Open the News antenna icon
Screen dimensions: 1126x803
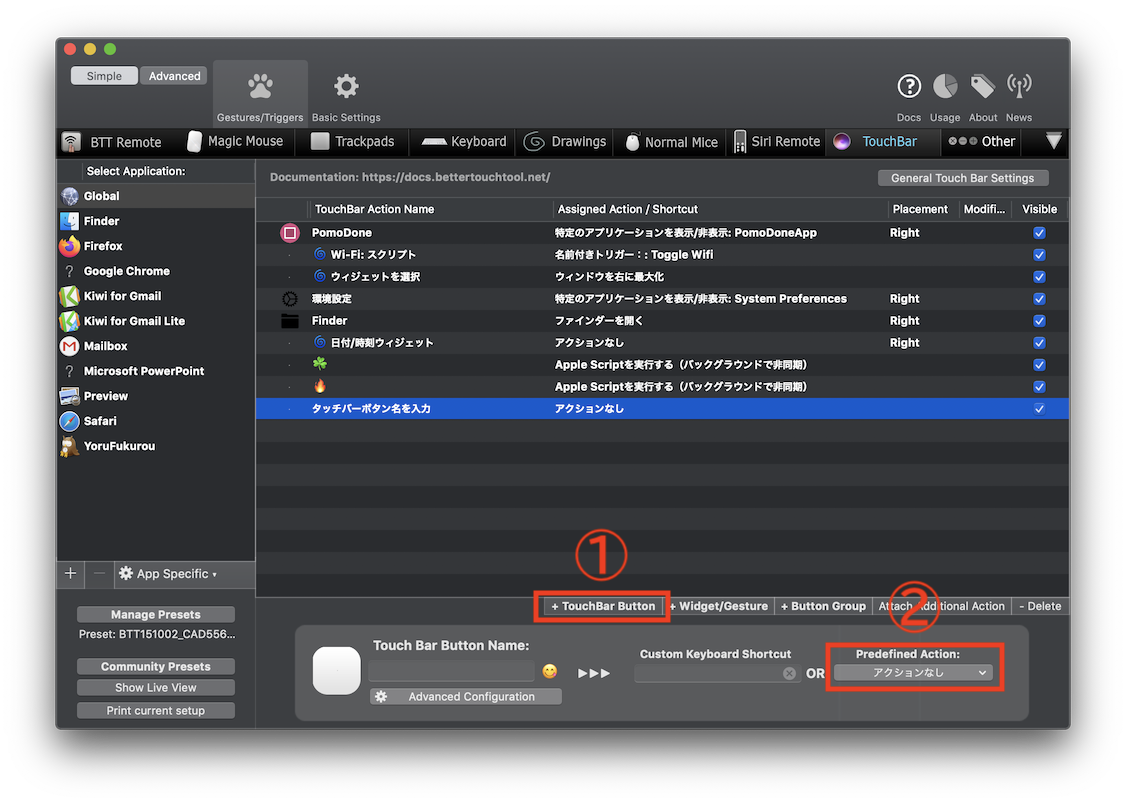click(1019, 88)
